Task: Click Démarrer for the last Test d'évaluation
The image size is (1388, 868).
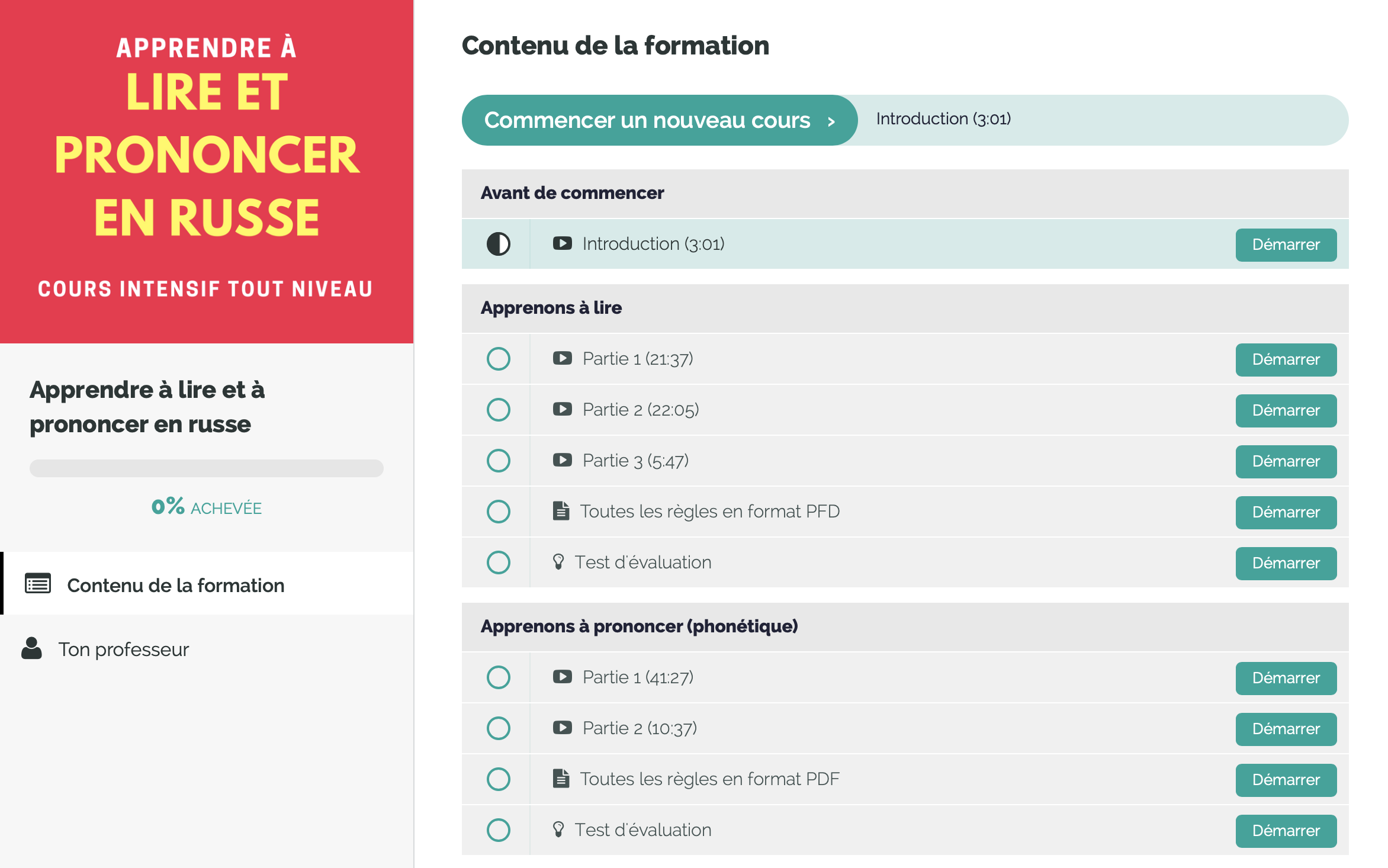Action: pos(1286,831)
